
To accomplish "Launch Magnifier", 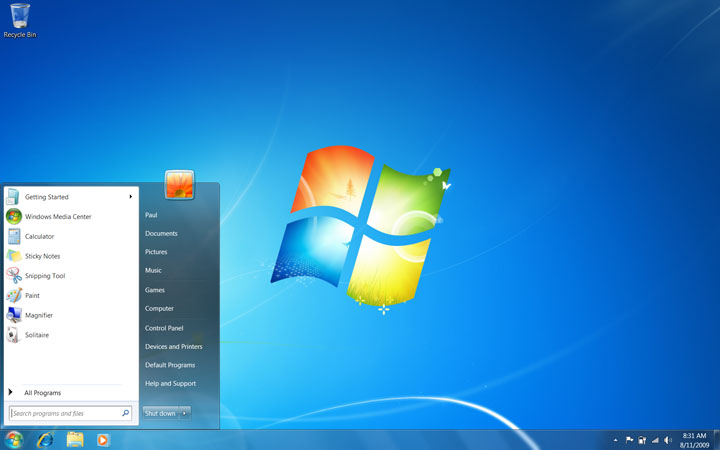I will [38, 315].
